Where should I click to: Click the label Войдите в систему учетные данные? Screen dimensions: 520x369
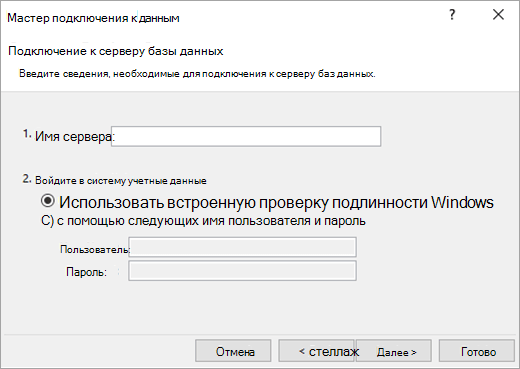(121, 181)
